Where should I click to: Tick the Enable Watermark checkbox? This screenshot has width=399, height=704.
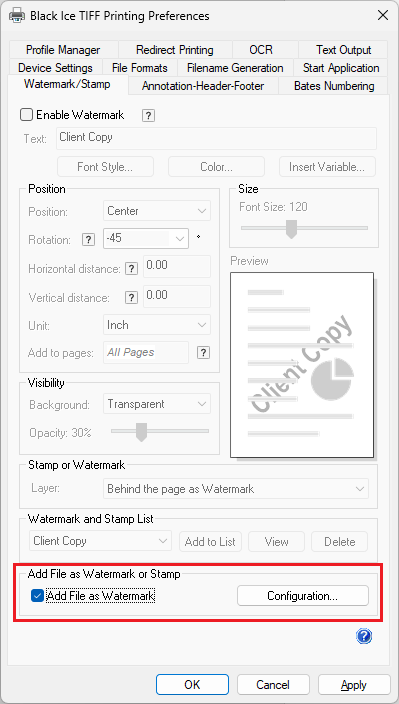[26, 115]
